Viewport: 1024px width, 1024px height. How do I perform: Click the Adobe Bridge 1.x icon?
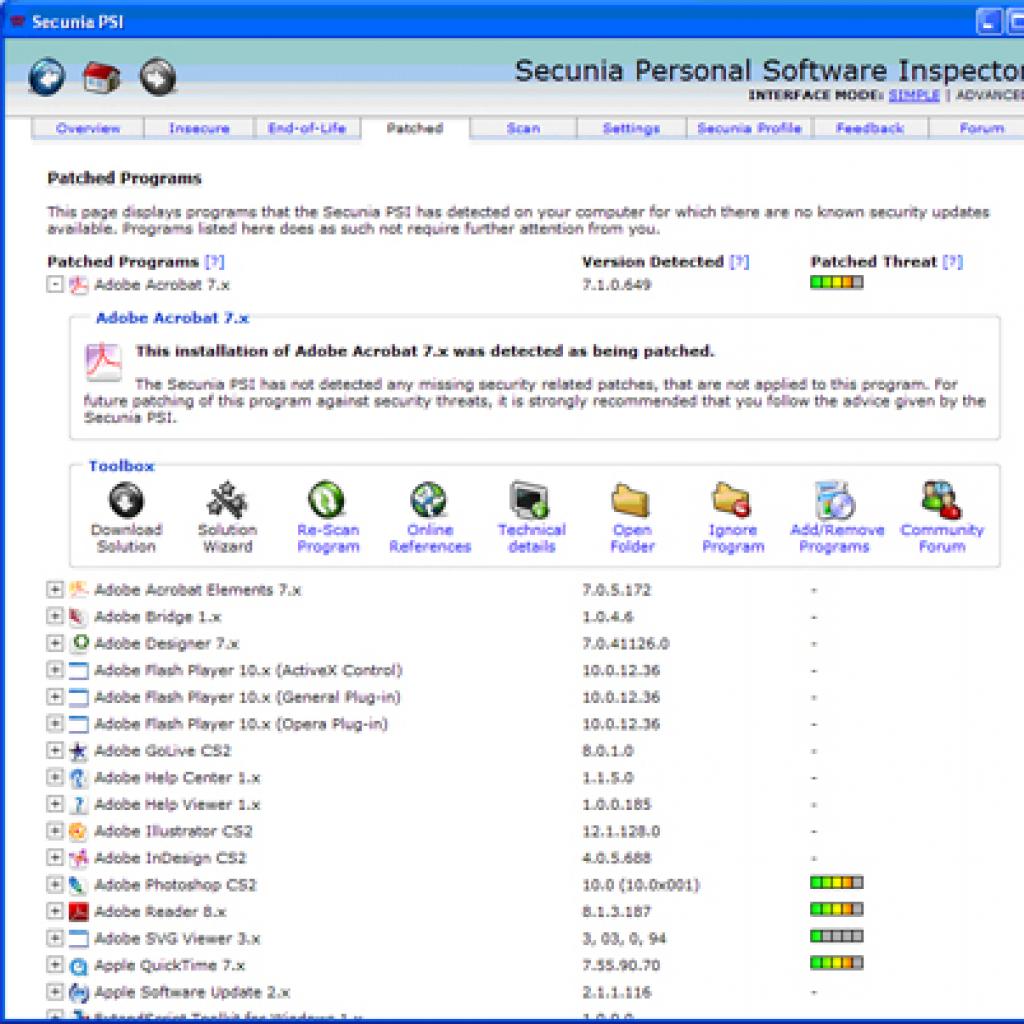[x=78, y=616]
